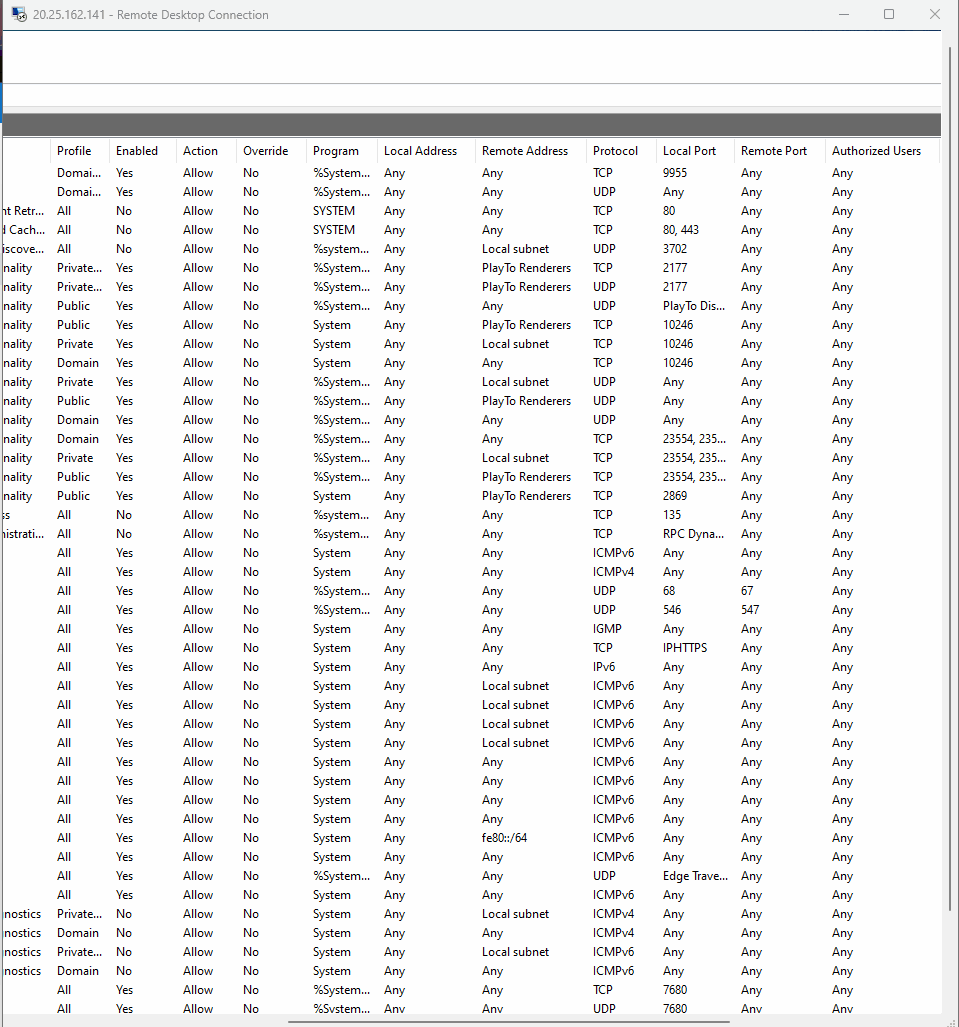This screenshot has height=1027, width=959.
Task: Click SYSTEM program in the port 80 row
Action: 334,211
